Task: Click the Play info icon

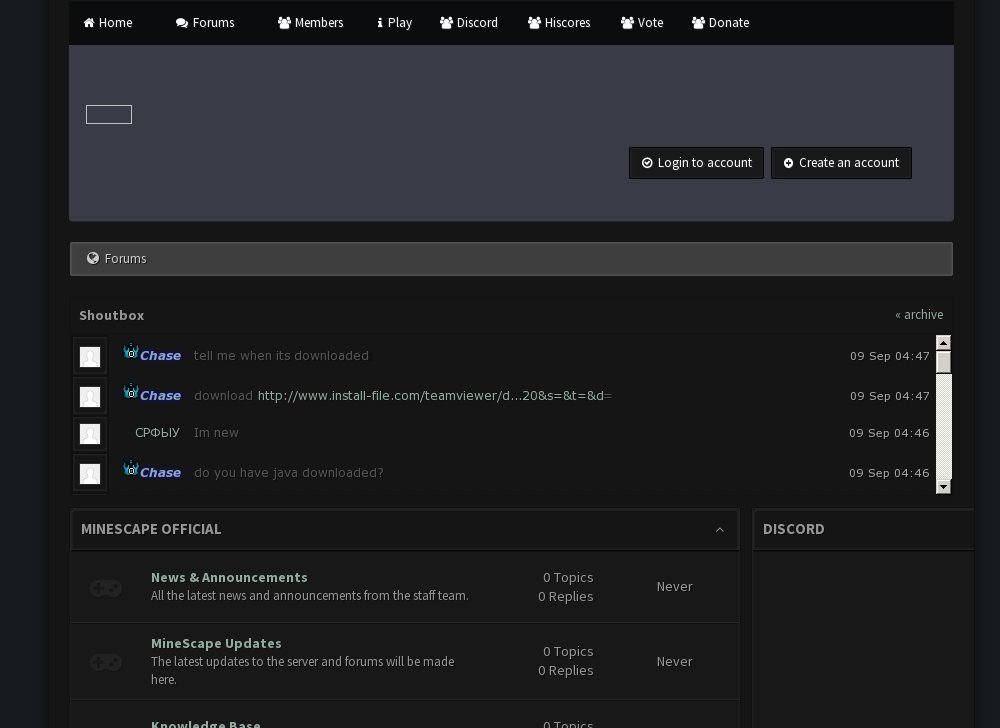Action: coord(380,23)
